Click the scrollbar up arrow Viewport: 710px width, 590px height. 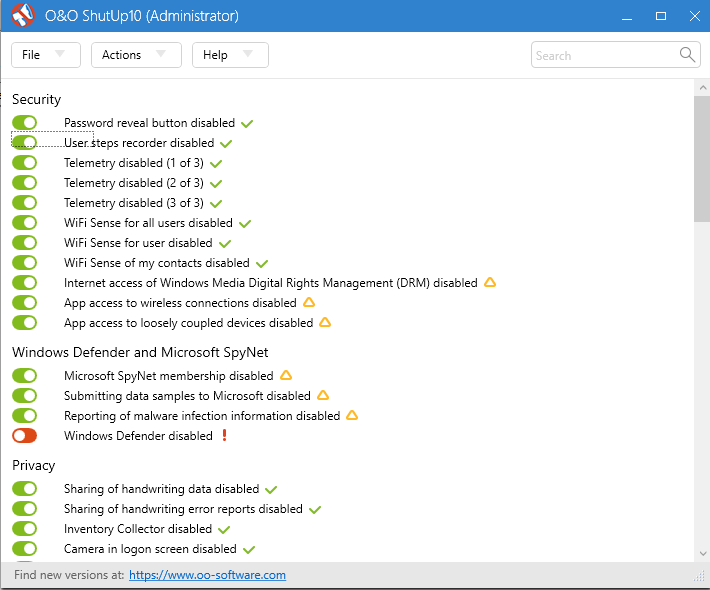pyautogui.click(x=702, y=87)
